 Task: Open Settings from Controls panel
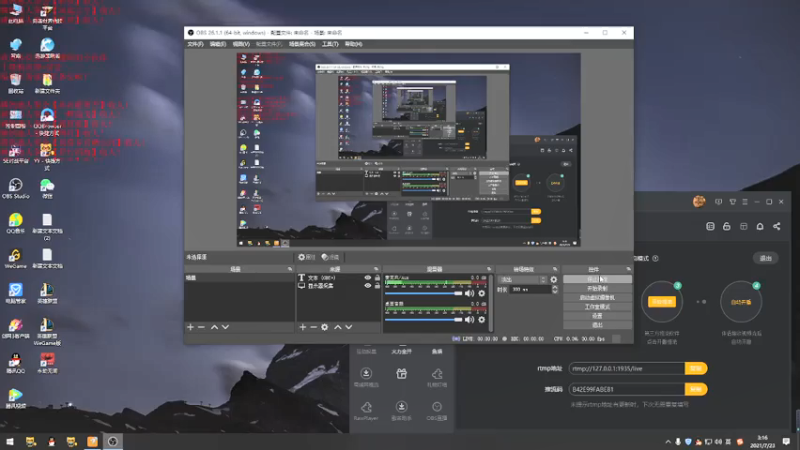tap(597, 316)
